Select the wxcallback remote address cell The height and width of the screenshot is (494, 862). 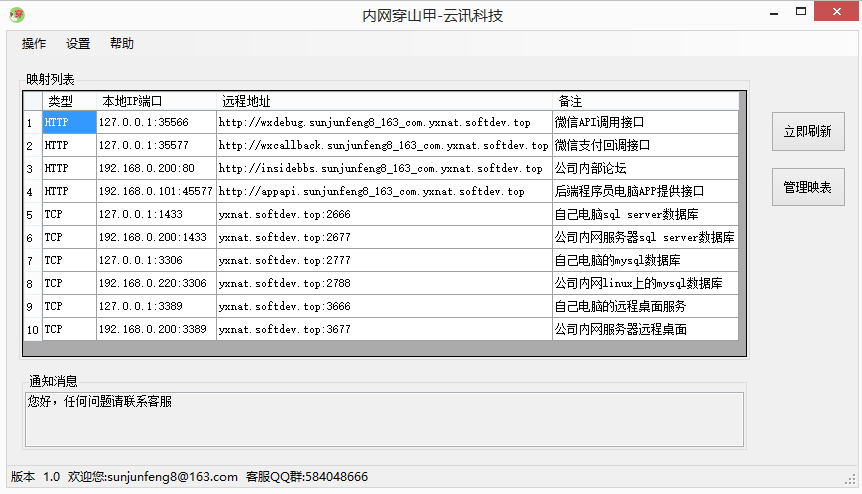384,145
